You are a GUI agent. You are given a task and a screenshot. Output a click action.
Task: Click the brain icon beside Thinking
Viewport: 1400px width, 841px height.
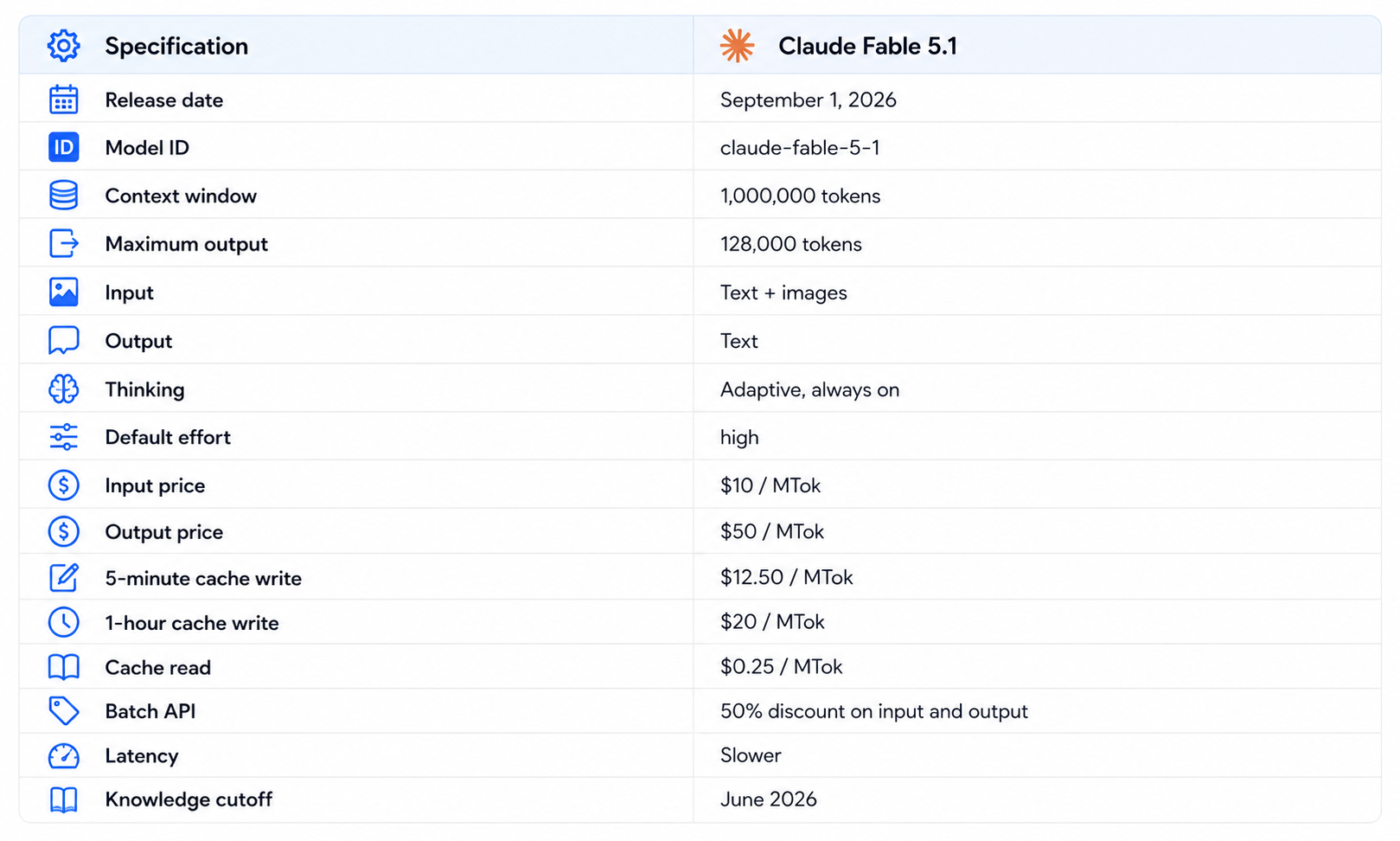tap(63, 389)
